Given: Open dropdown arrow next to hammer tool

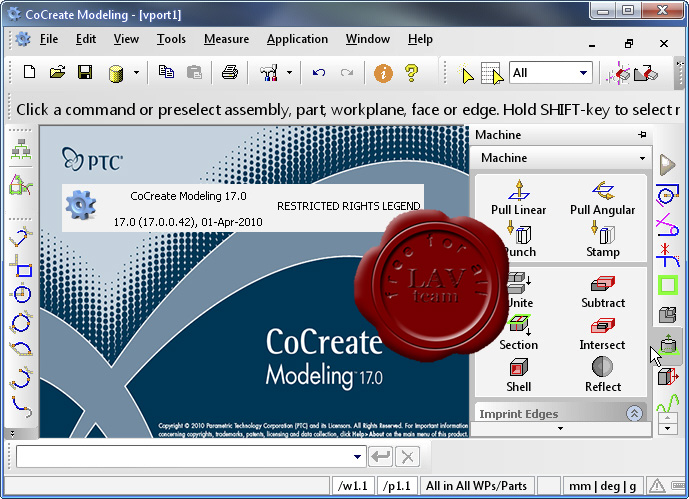Looking at the screenshot, I should (x=289, y=72).
